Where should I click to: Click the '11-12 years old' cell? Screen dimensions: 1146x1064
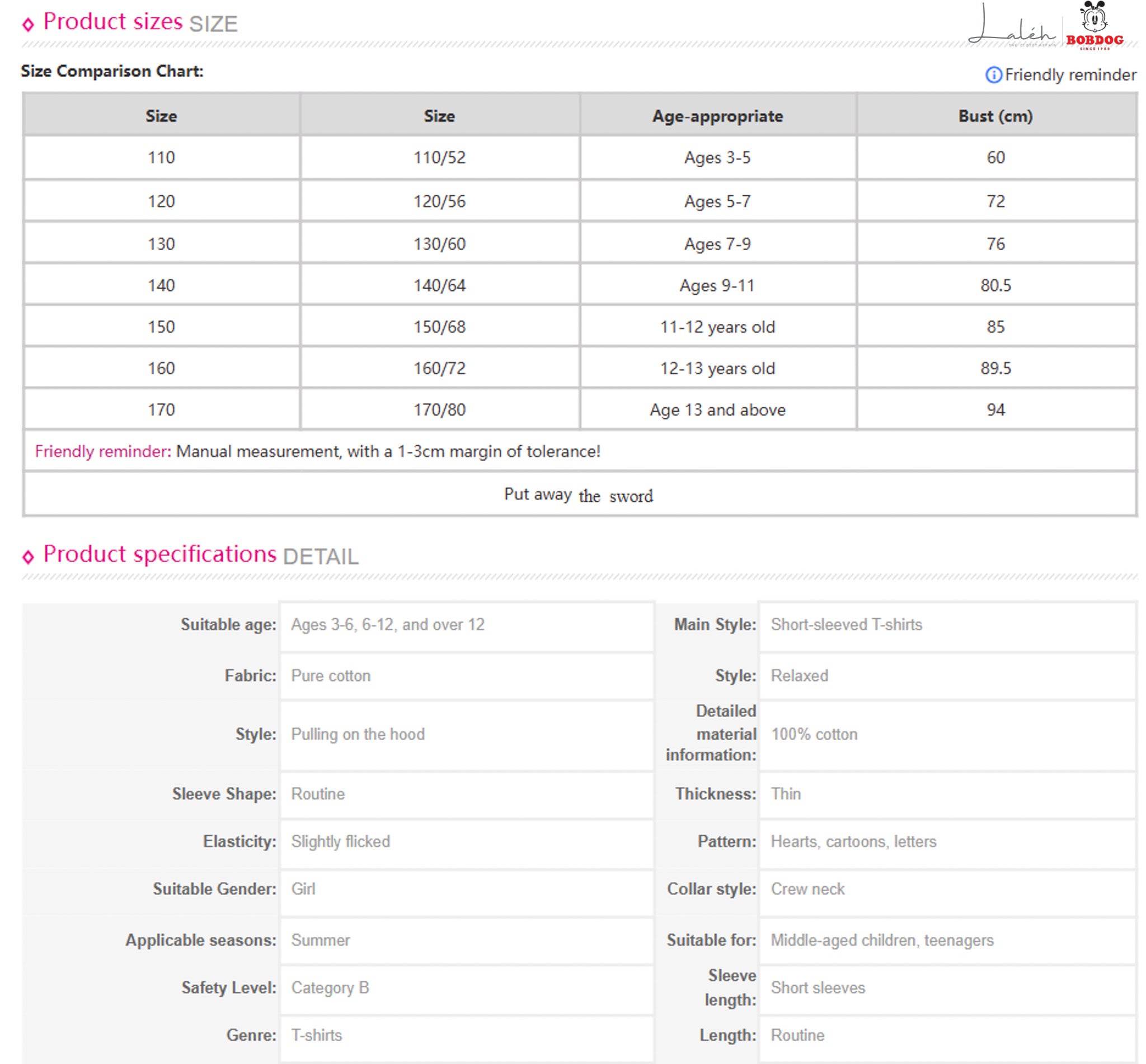717,327
